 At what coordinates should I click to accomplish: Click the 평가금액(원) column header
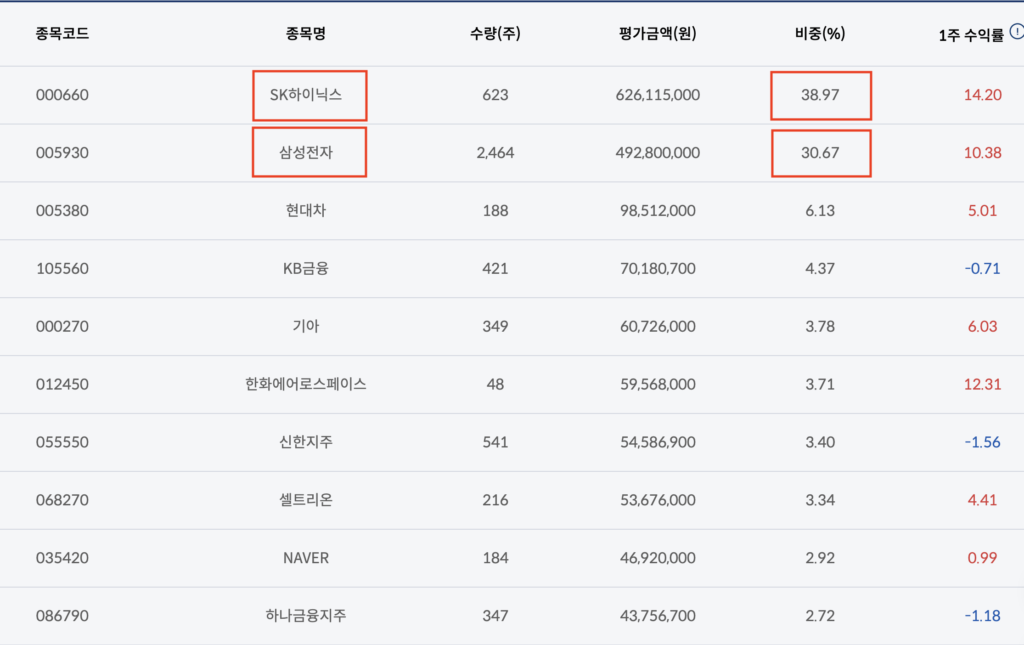pyautogui.click(x=658, y=33)
